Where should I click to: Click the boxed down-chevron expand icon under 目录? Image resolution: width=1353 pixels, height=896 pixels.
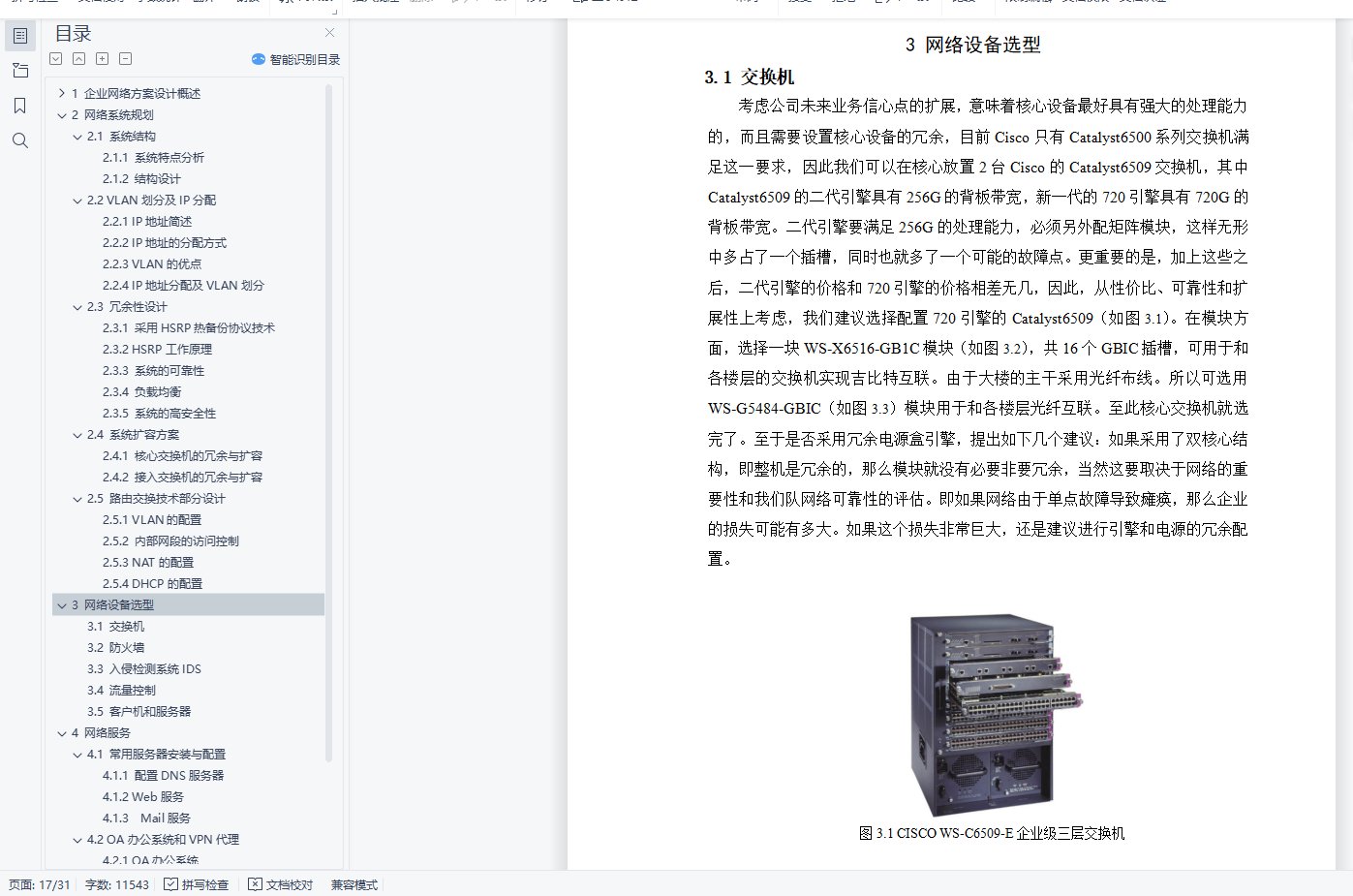click(56, 59)
